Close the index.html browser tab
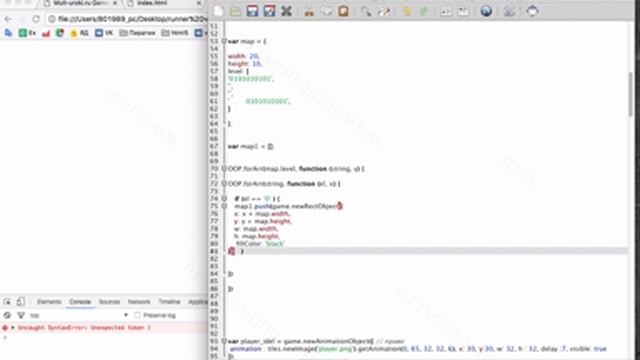The image size is (640, 360). (x=199, y=3)
